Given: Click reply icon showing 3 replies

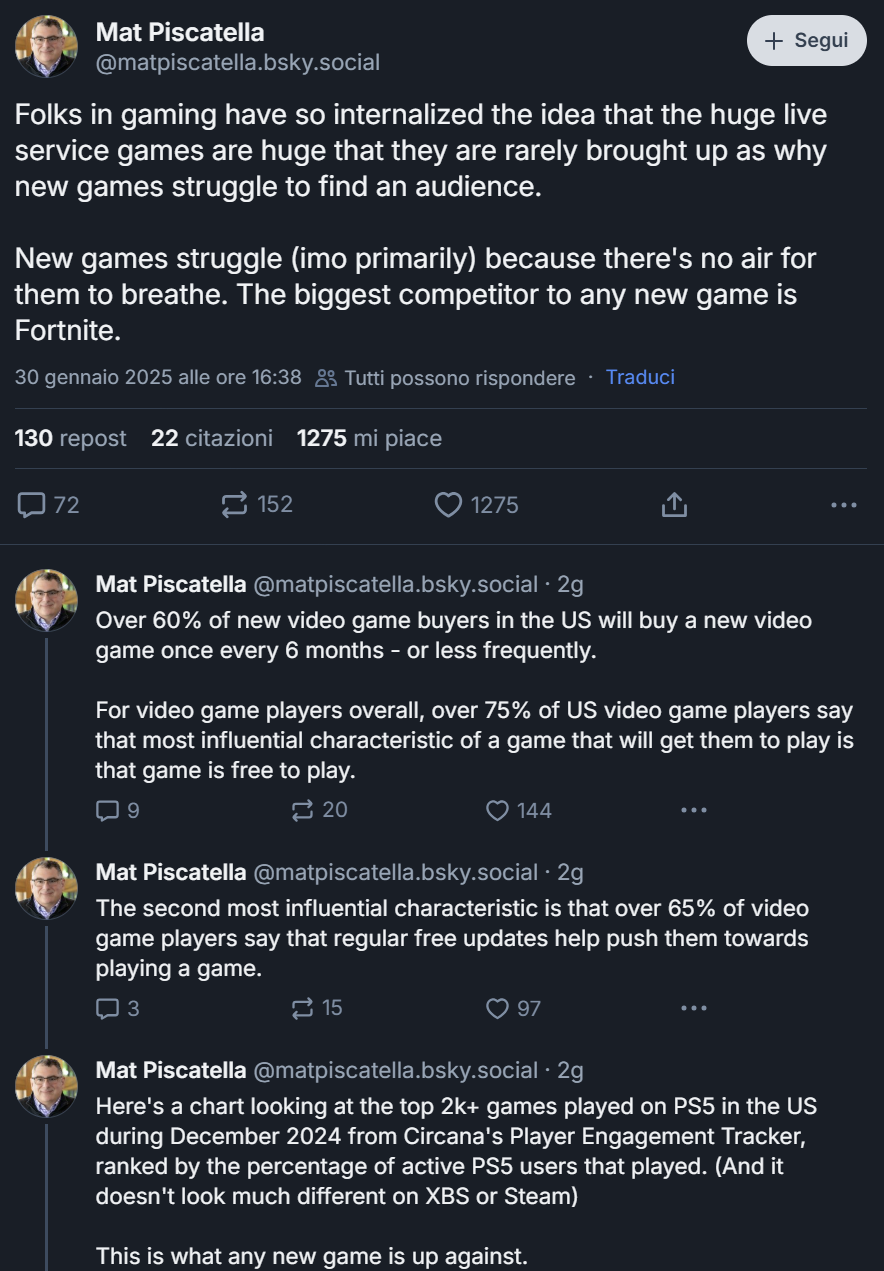Looking at the screenshot, I should tap(107, 1008).
